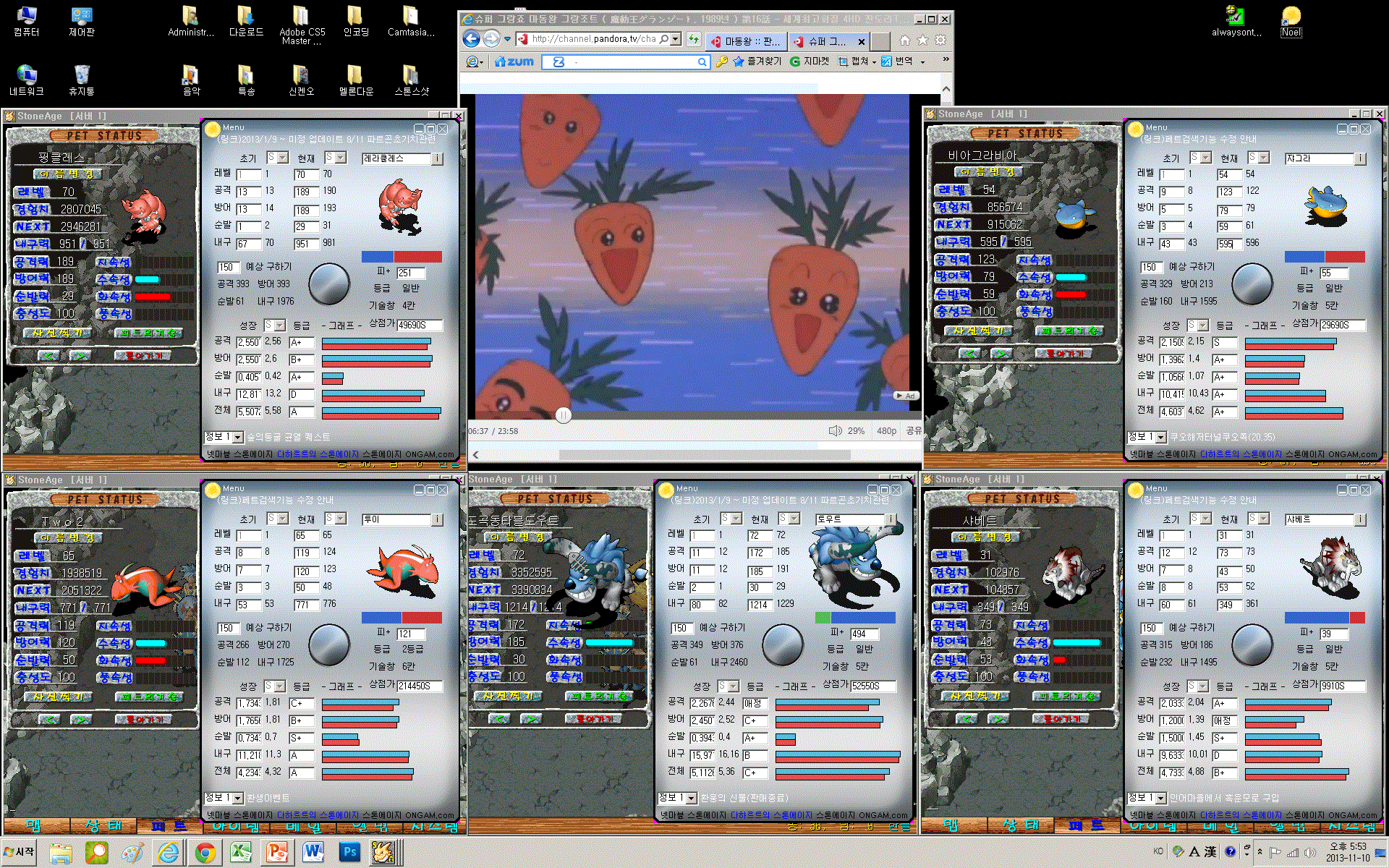Select the 슈퍼 그... browser tab
Image resolution: width=1389 pixels, height=868 pixels.
(x=828, y=41)
